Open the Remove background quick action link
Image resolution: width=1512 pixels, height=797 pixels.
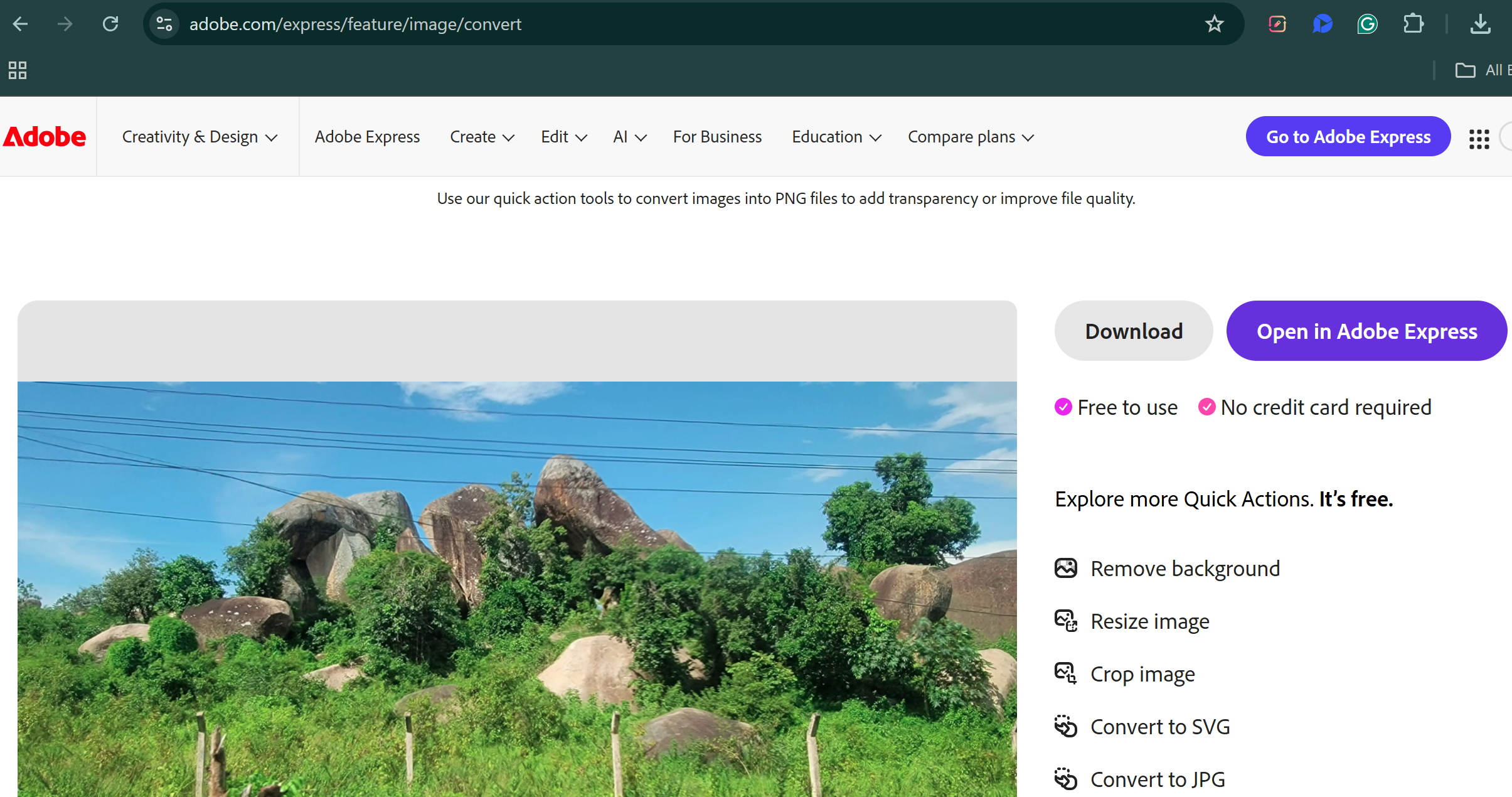[x=1185, y=569]
